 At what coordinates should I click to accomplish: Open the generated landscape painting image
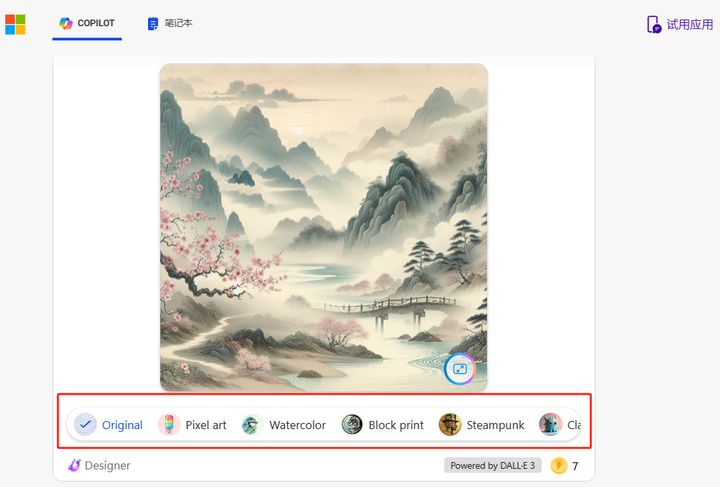click(324, 227)
